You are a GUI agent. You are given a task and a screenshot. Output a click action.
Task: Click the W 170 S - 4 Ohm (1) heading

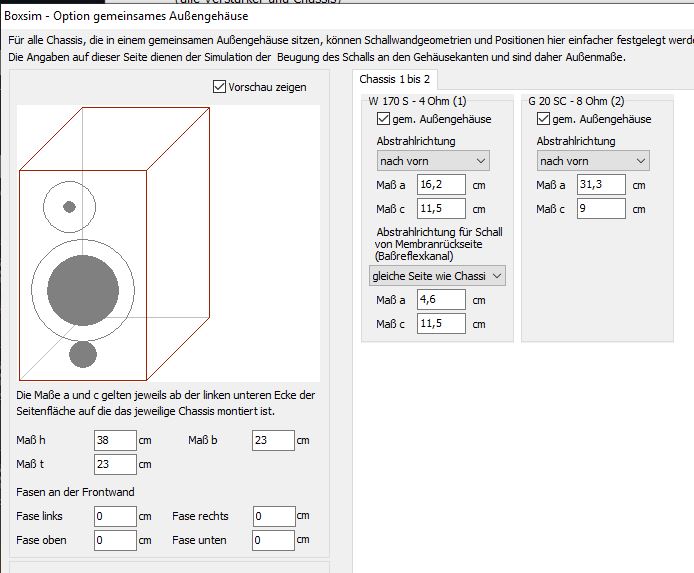pos(417,101)
